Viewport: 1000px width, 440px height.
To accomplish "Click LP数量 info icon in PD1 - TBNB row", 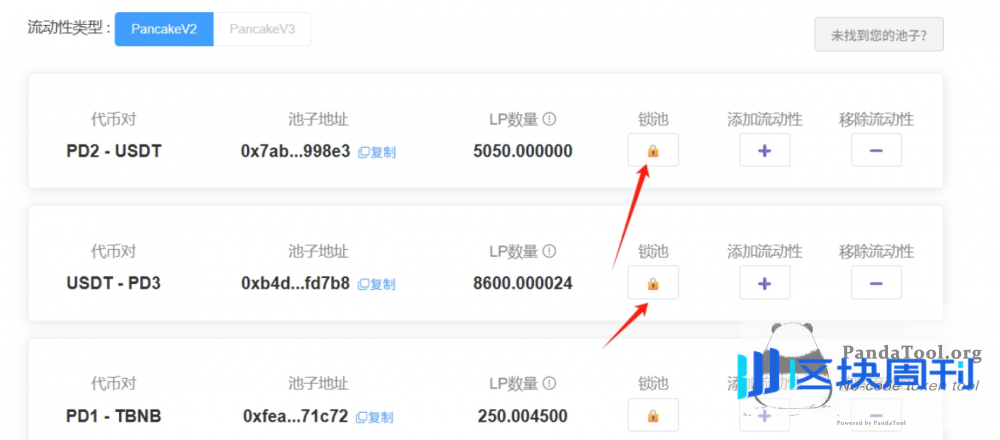I will click(549, 384).
